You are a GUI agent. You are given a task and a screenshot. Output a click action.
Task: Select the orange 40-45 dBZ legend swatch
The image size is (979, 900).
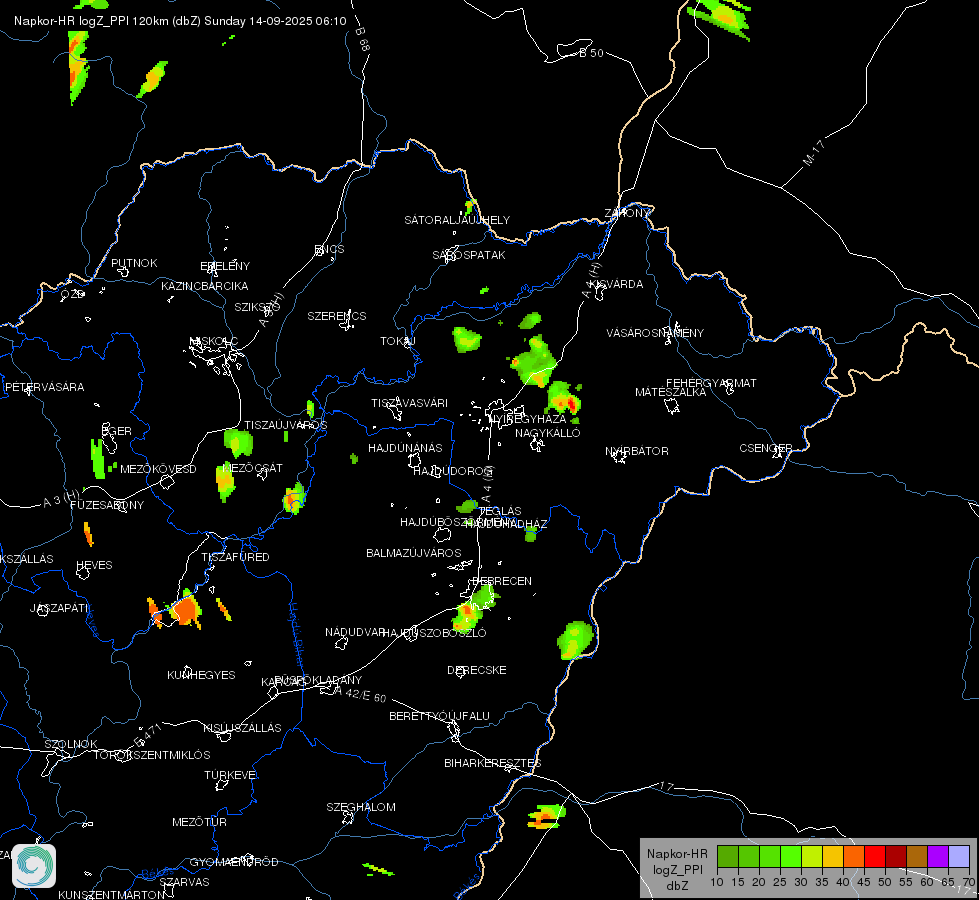[x=854, y=857]
